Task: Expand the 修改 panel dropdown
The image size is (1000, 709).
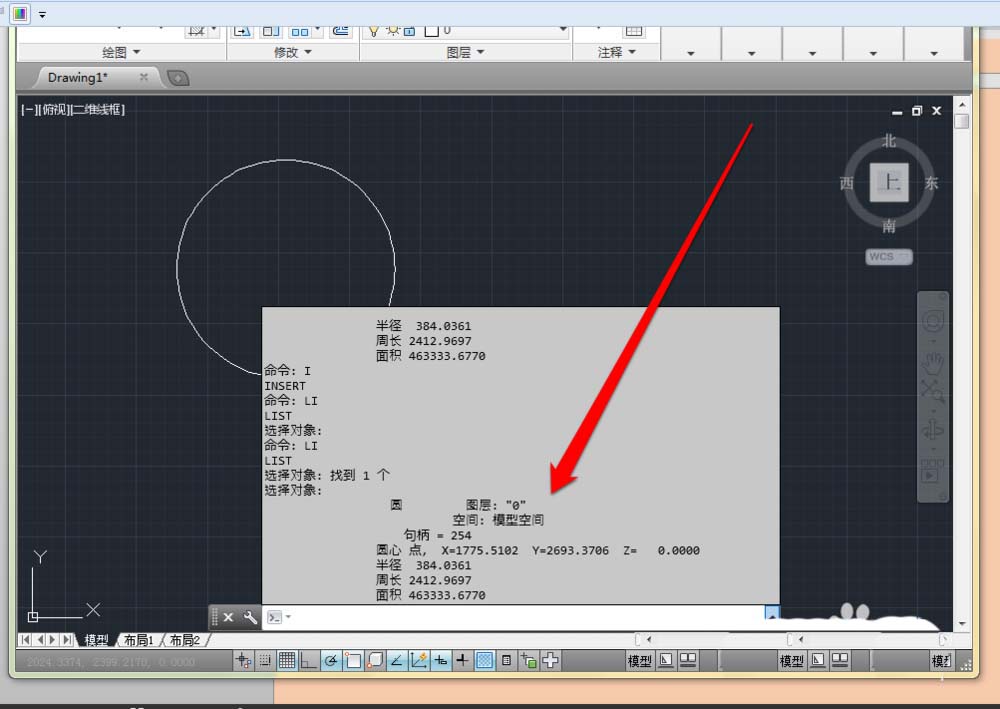Action: [x=293, y=52]
